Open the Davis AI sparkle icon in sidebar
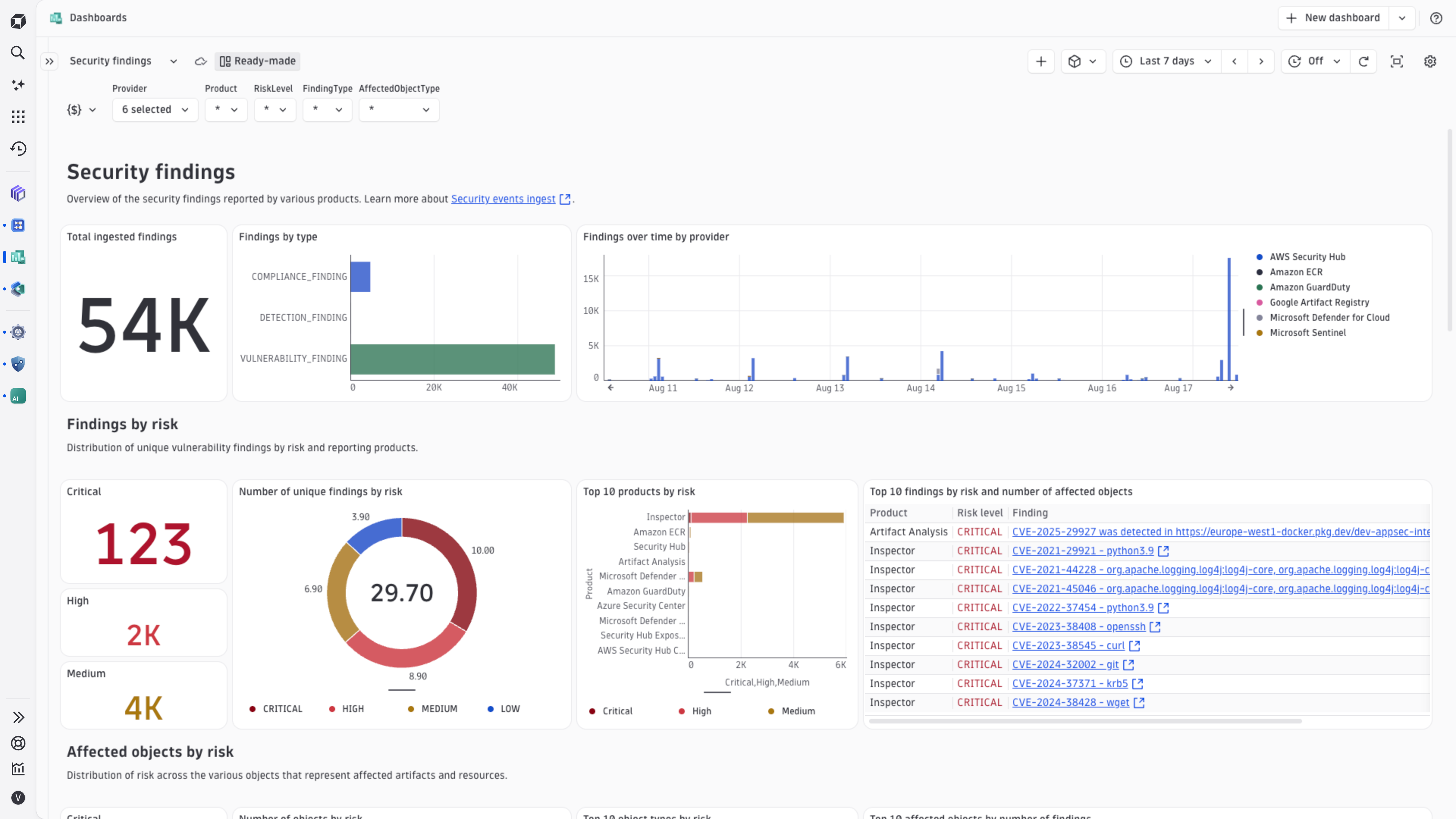Screen dimensions: 1456x819 coord(18,85)
